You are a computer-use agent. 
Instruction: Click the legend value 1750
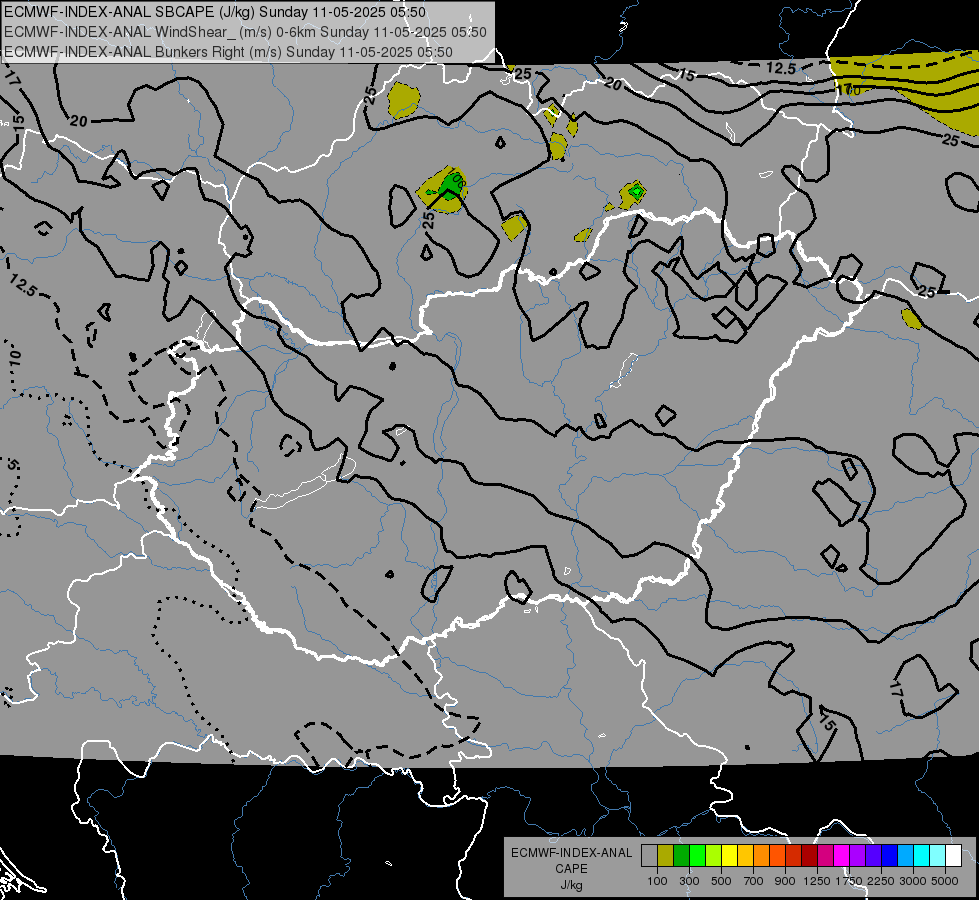click(x=849, y=881)
